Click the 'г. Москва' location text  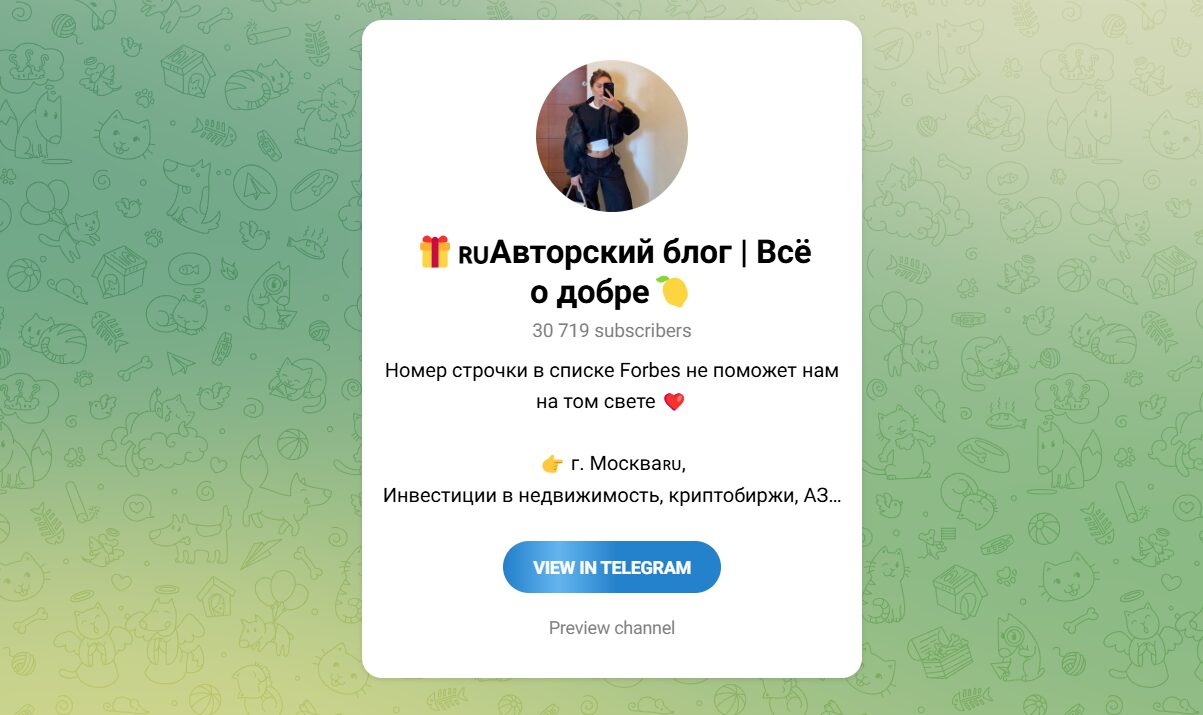[617, 464]
